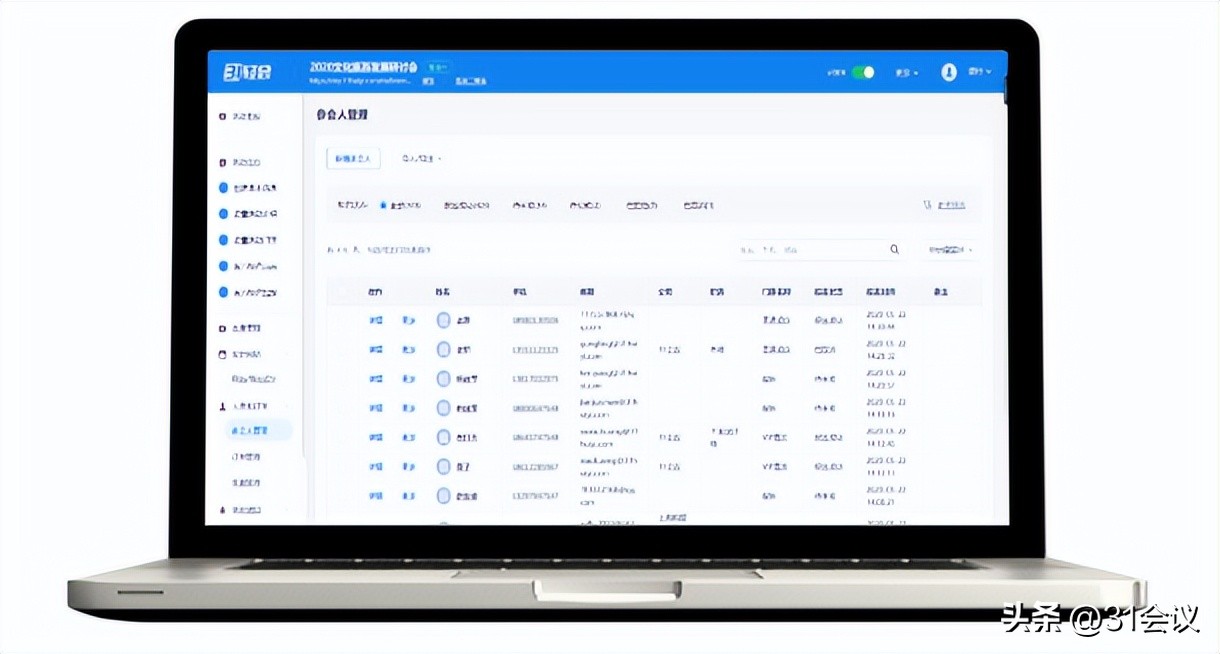Viewport: 1220px width, 654px height.
Task: Select the search magnifier icon
Action: pos(893,248)
